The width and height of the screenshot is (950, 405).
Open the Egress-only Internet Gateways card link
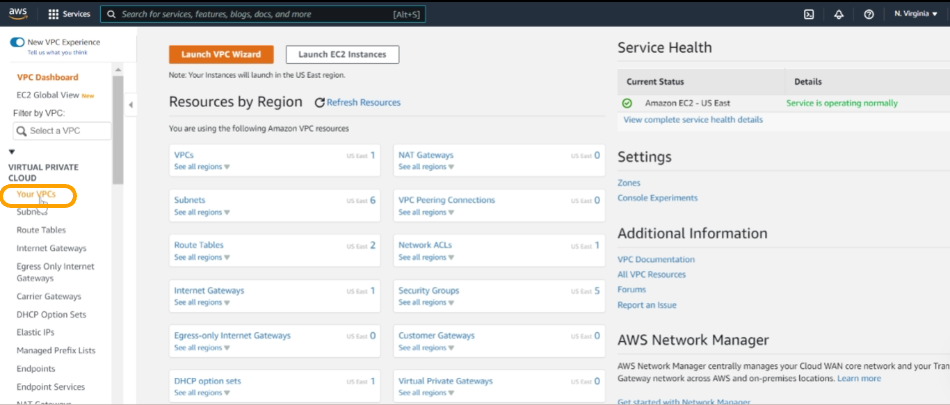232,335
